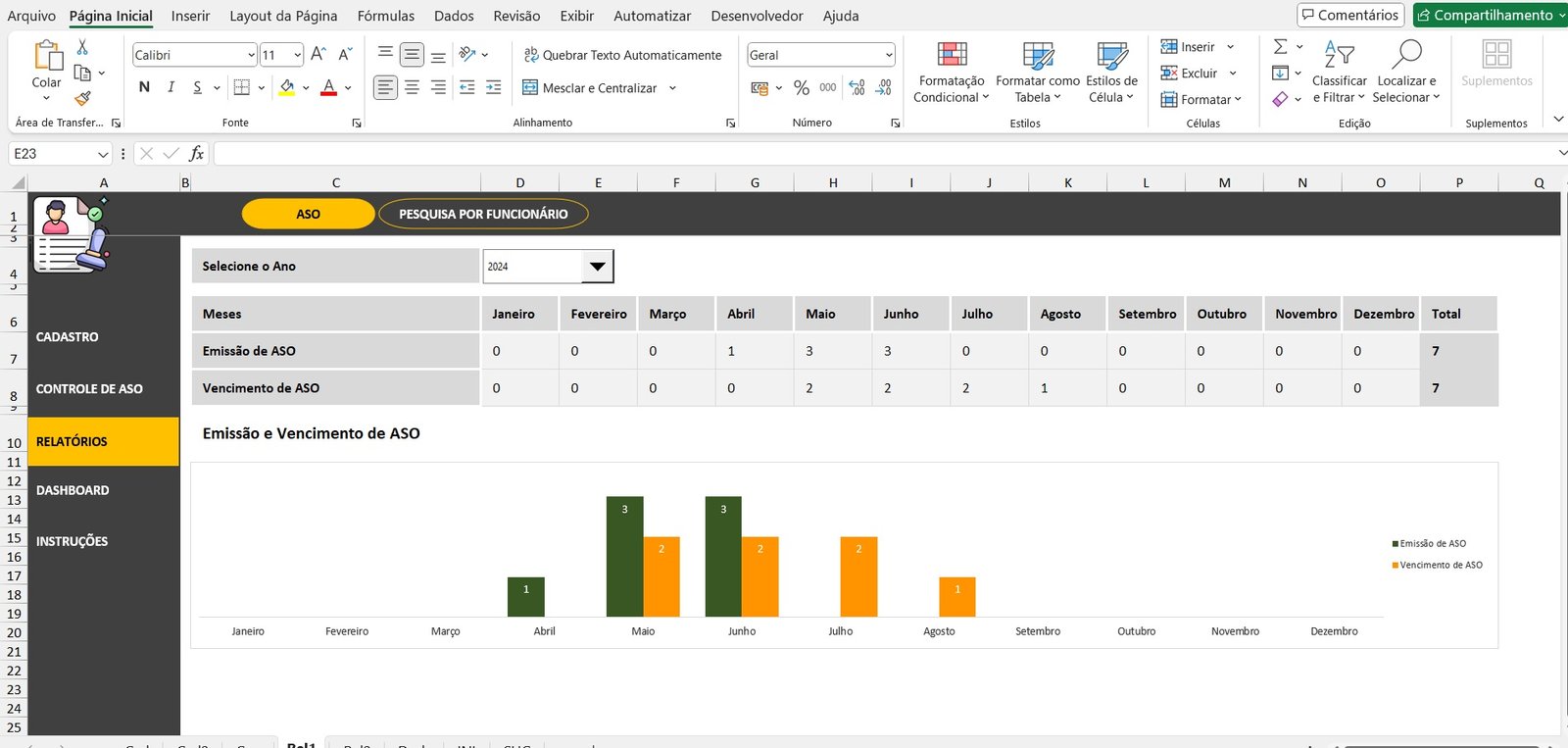Image resolution: width=1568 pixels, height=748 pixels.
Task: Toggle Quebrar Texto Automaticamente
Action: pos(622,55)
